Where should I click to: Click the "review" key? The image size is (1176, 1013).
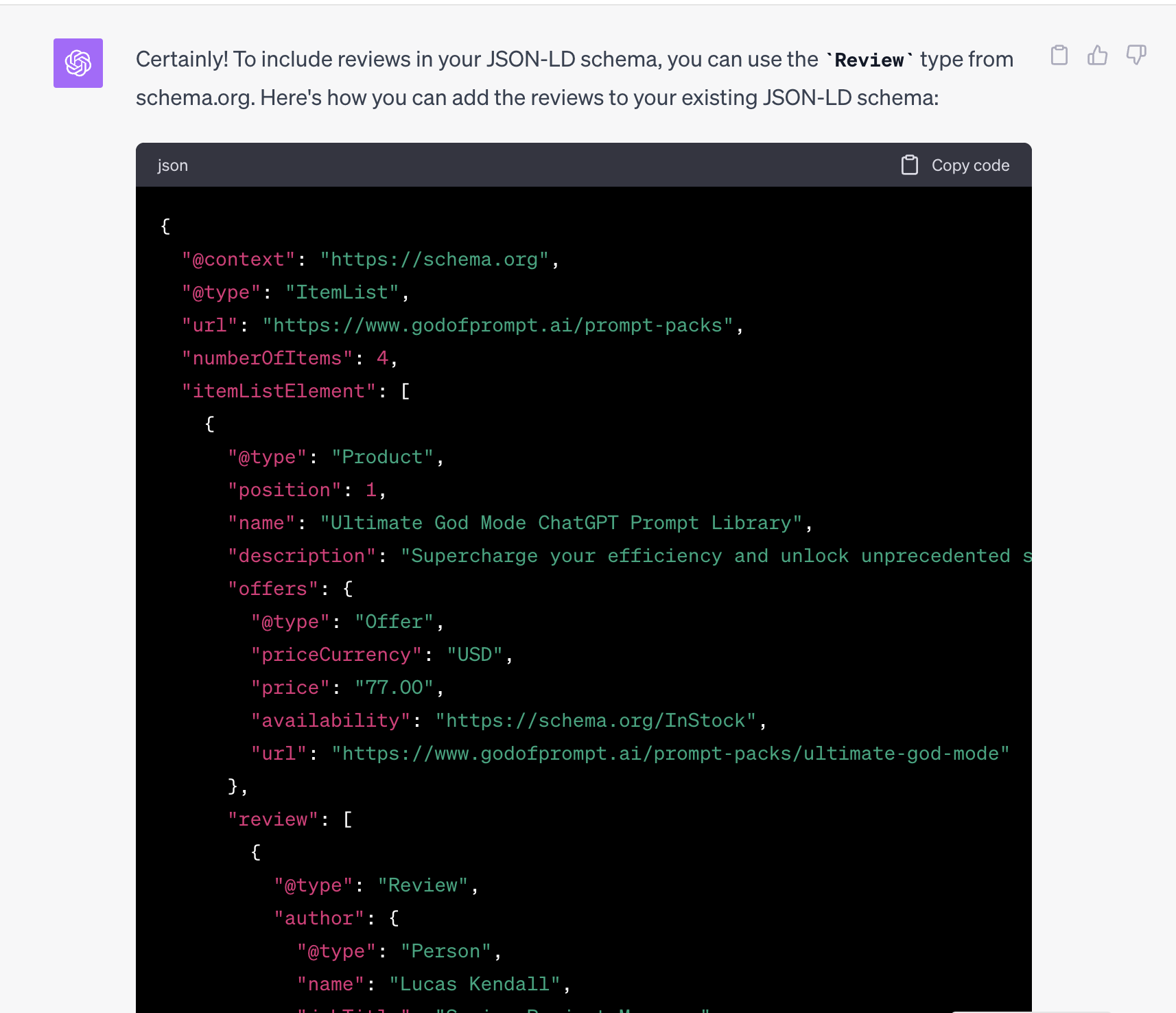tap(273, 819)
